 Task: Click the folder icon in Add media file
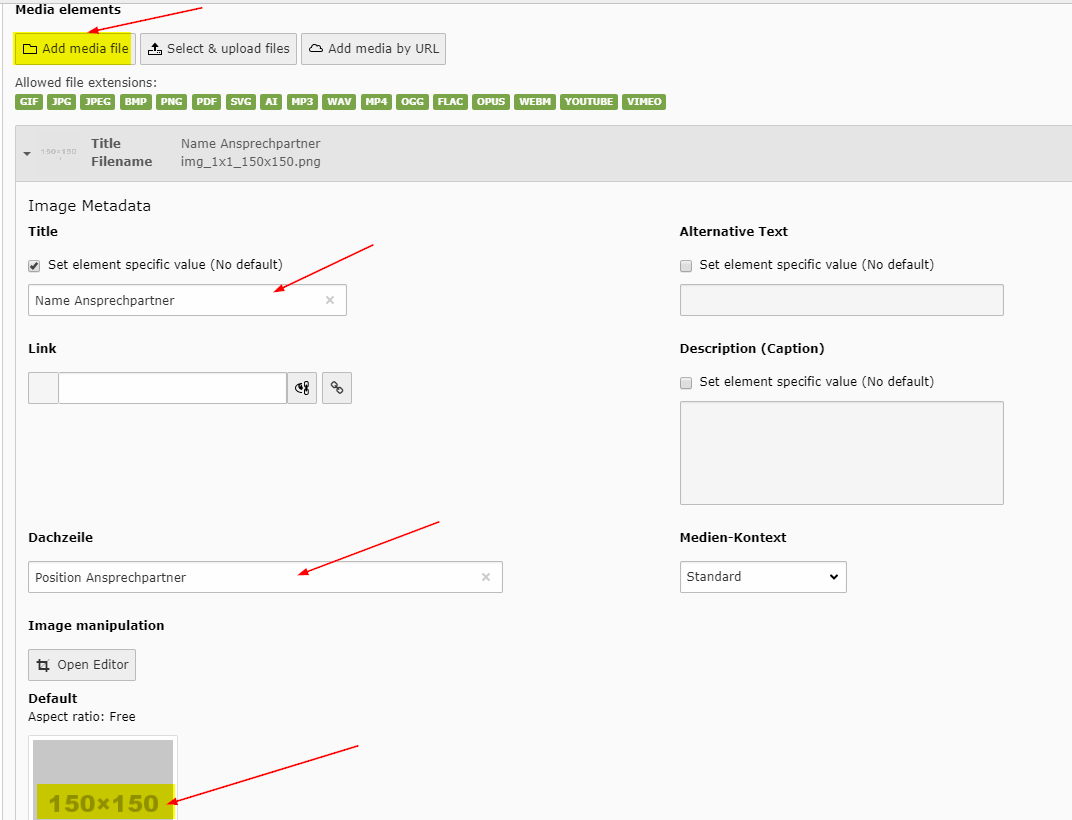point(30,49)
